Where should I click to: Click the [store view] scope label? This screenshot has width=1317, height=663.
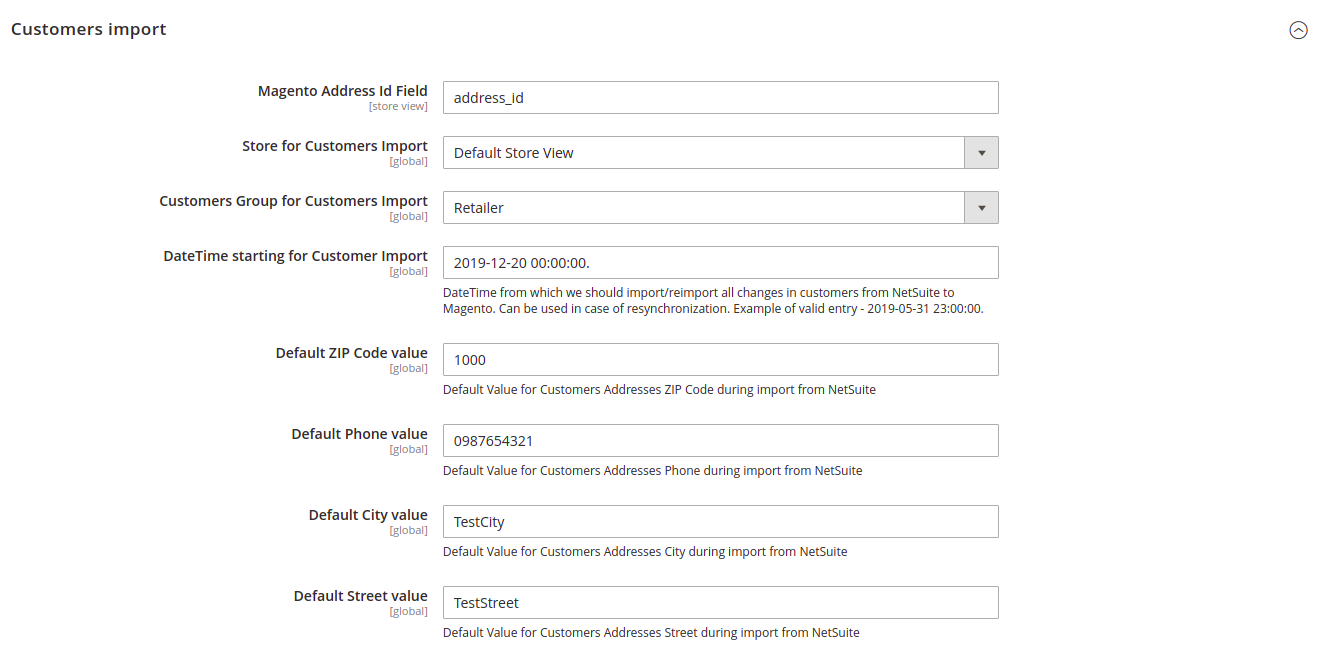point(398,106)
